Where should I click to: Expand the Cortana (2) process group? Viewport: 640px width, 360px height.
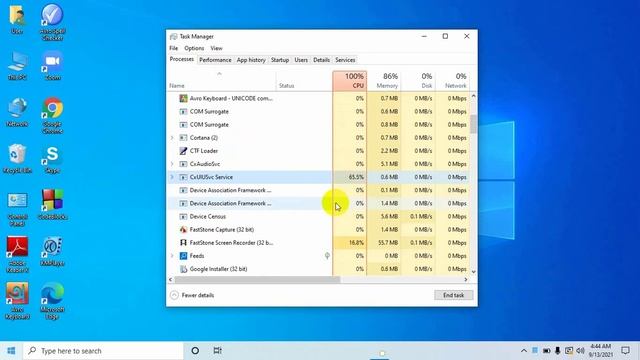172,138
